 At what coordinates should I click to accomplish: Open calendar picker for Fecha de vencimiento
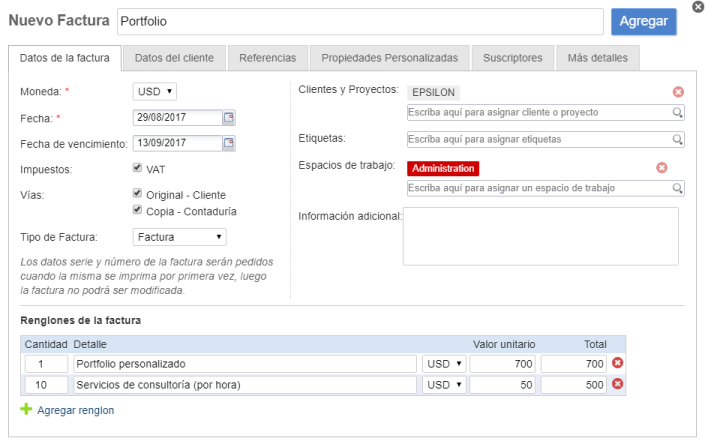pos(229,143)
